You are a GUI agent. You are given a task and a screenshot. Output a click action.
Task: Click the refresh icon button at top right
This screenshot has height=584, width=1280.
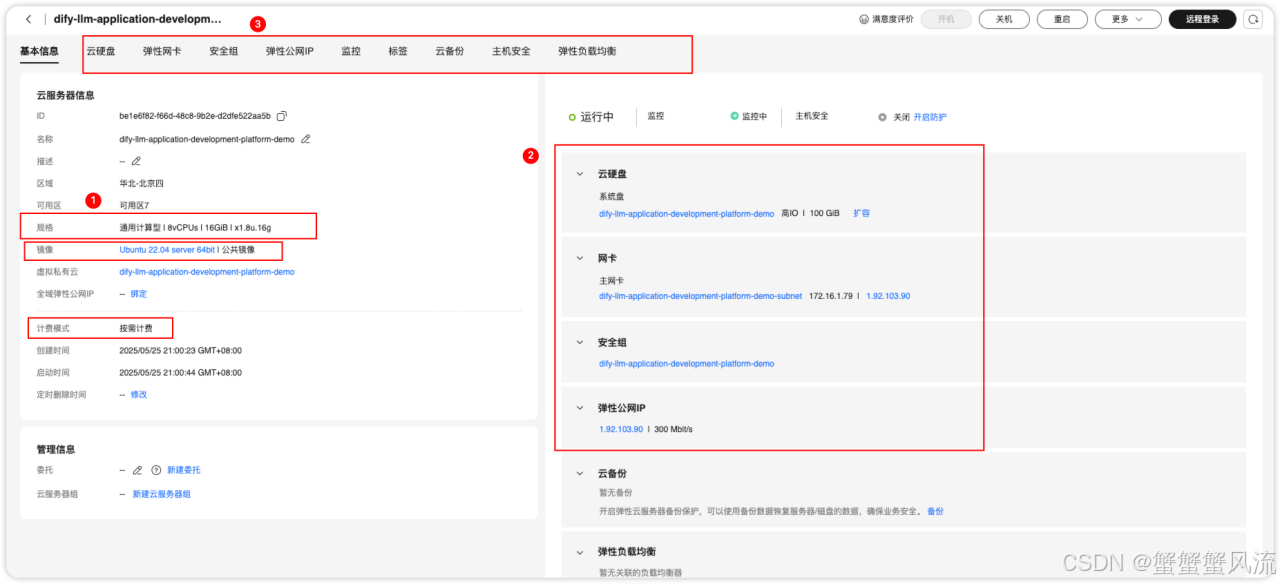[x=1253, y=19]
